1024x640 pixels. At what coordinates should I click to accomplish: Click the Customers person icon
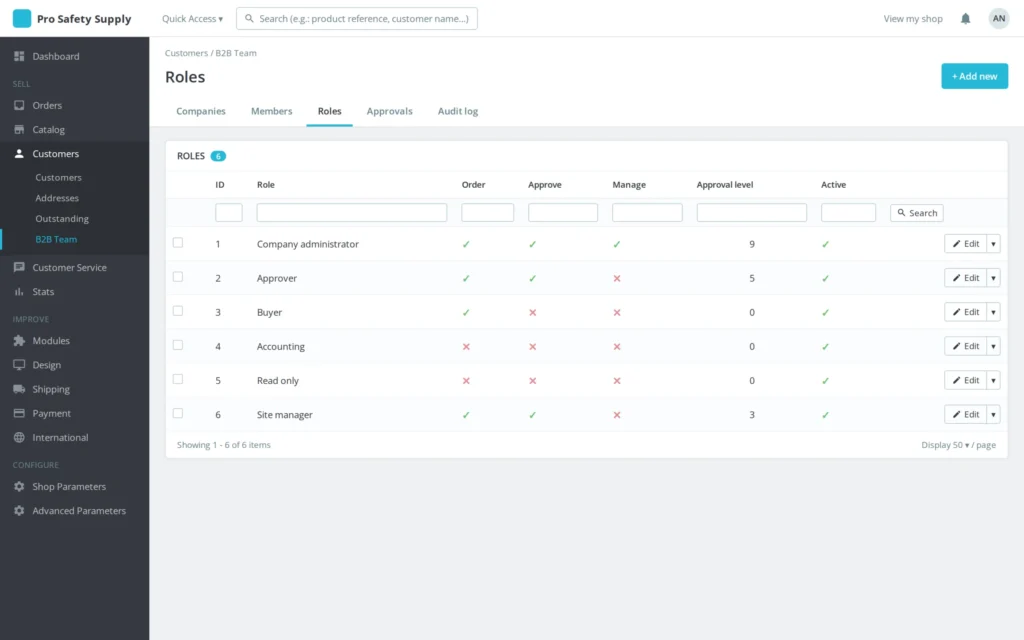point(19,153)
